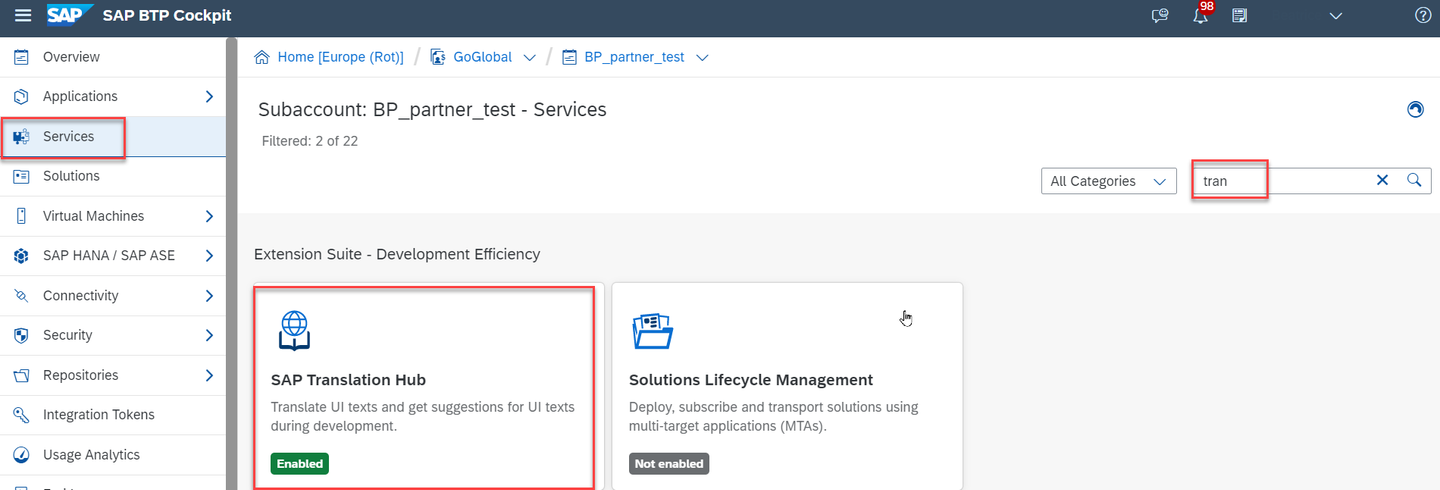Follow the Home [Europe (Rot)] breadcrumb link

pos(340,57)
